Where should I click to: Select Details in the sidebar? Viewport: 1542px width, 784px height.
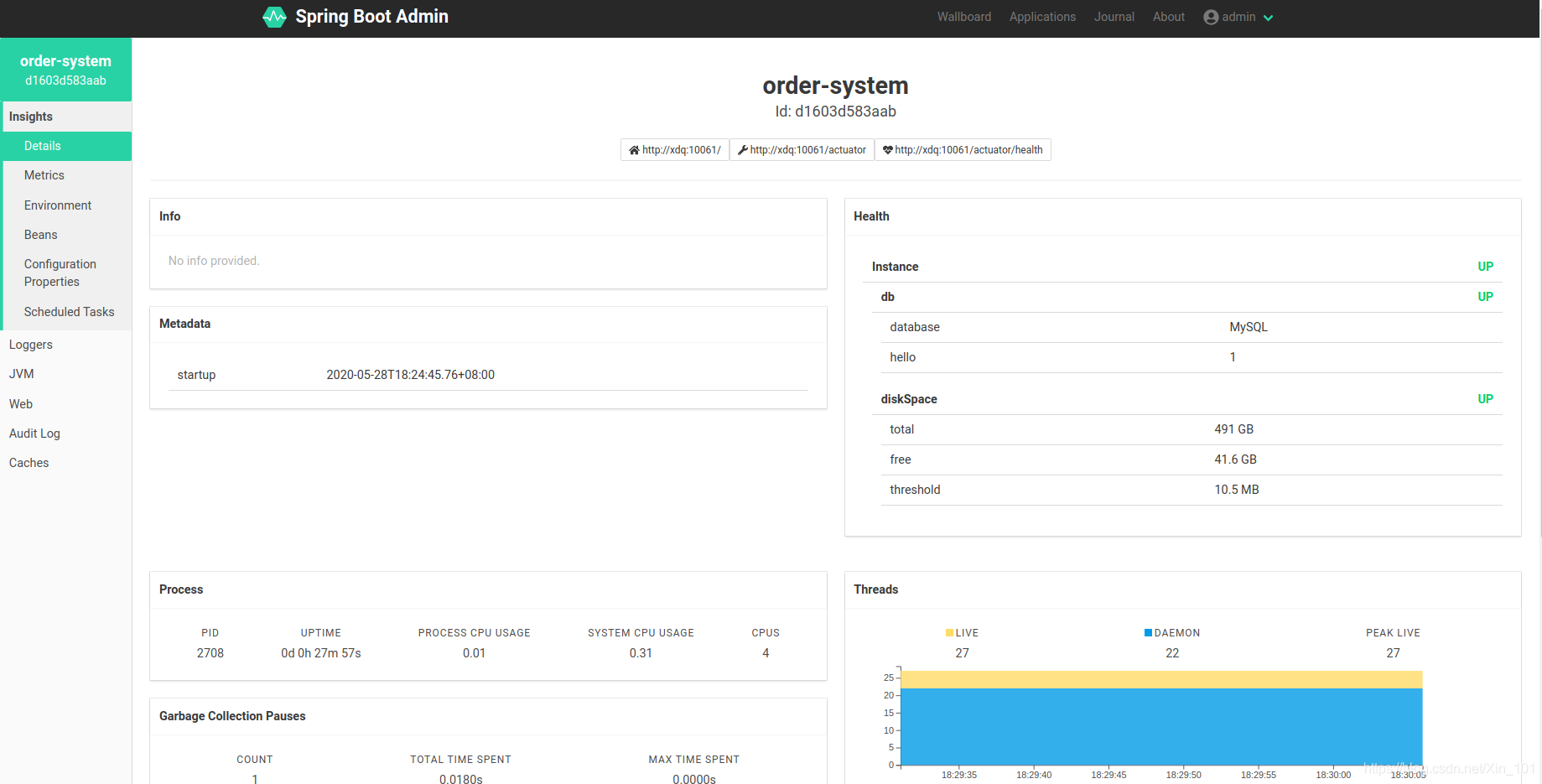click(67, 146)
